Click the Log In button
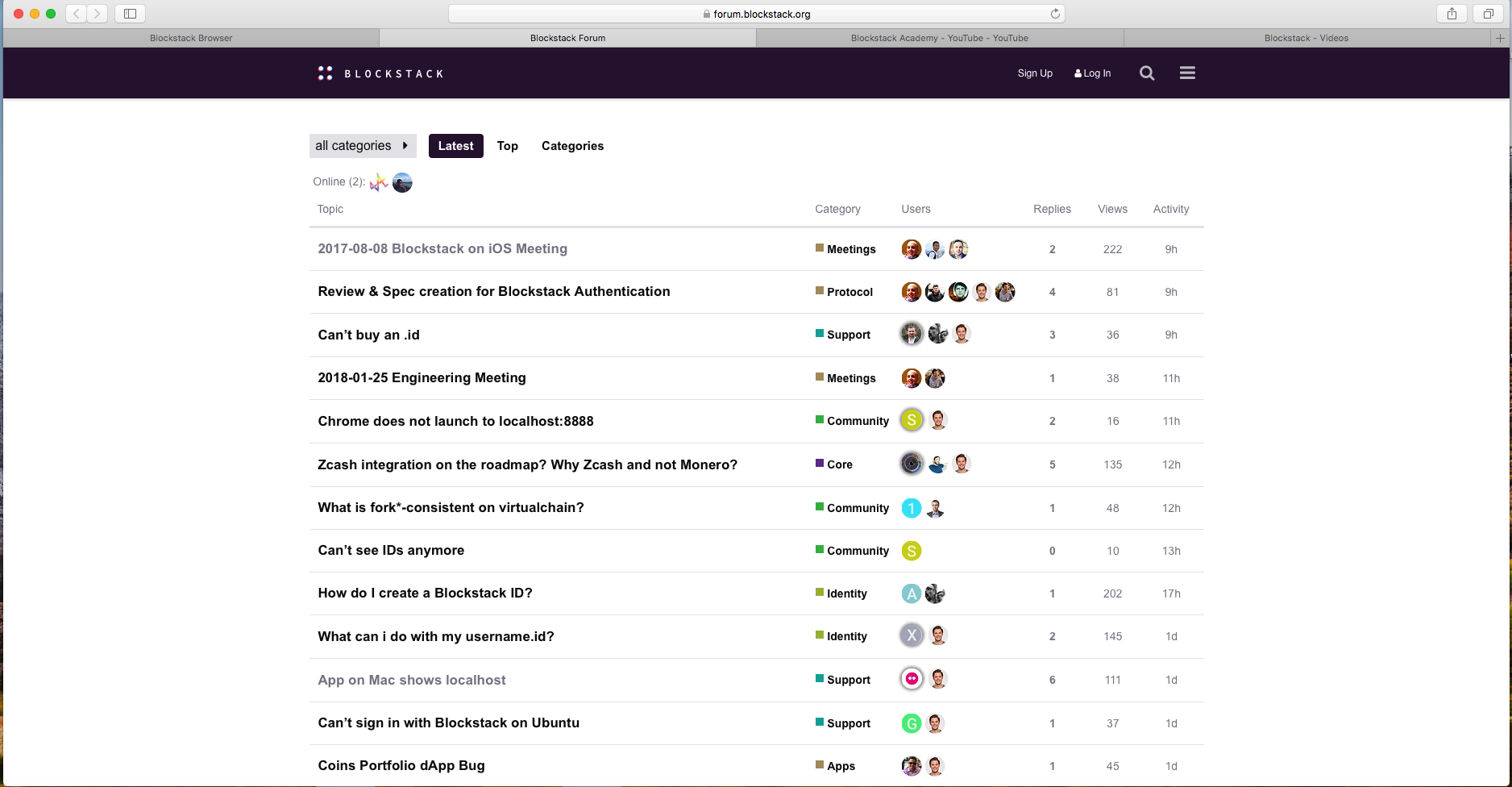The image size is (1512, 787). tap(1092, 73)
